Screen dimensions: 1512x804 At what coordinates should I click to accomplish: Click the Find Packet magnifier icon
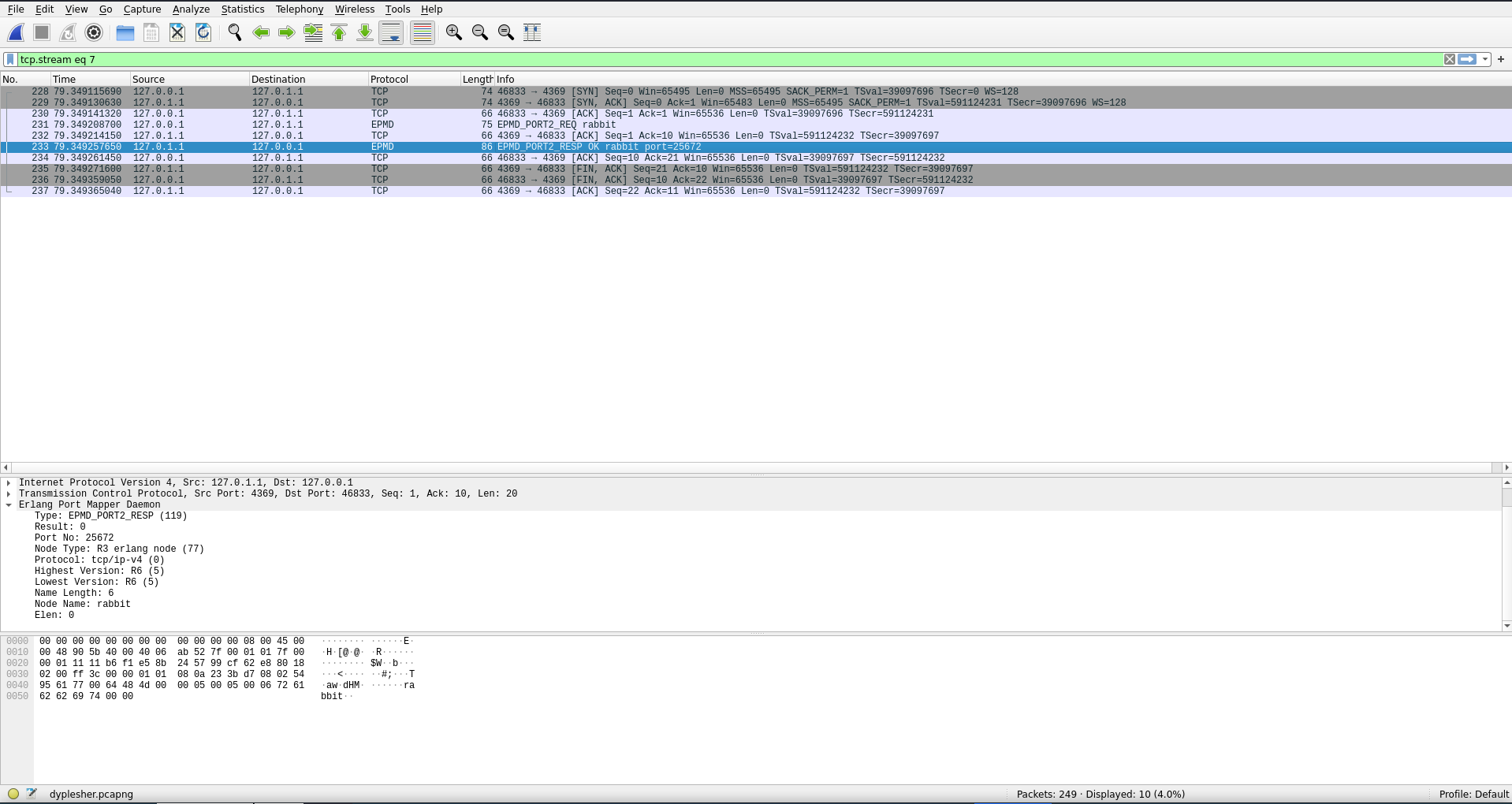coord(234,32)
